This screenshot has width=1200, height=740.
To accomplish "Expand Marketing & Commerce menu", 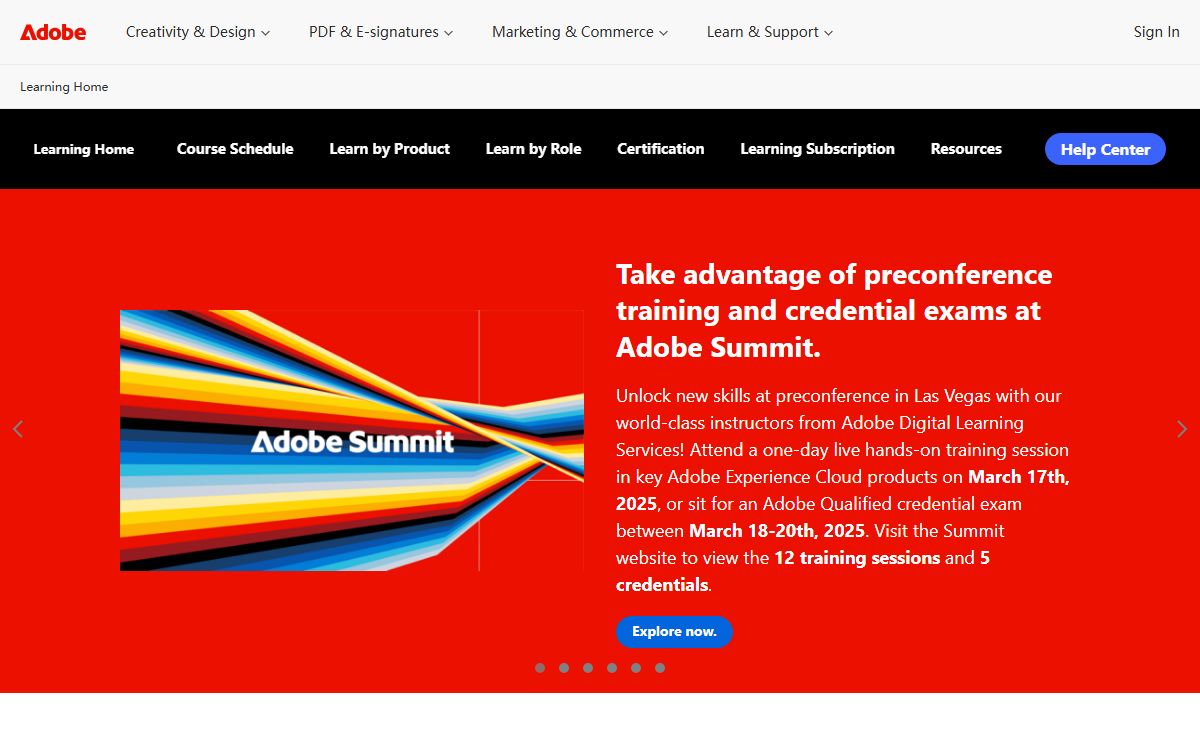I will click(580, 32).
